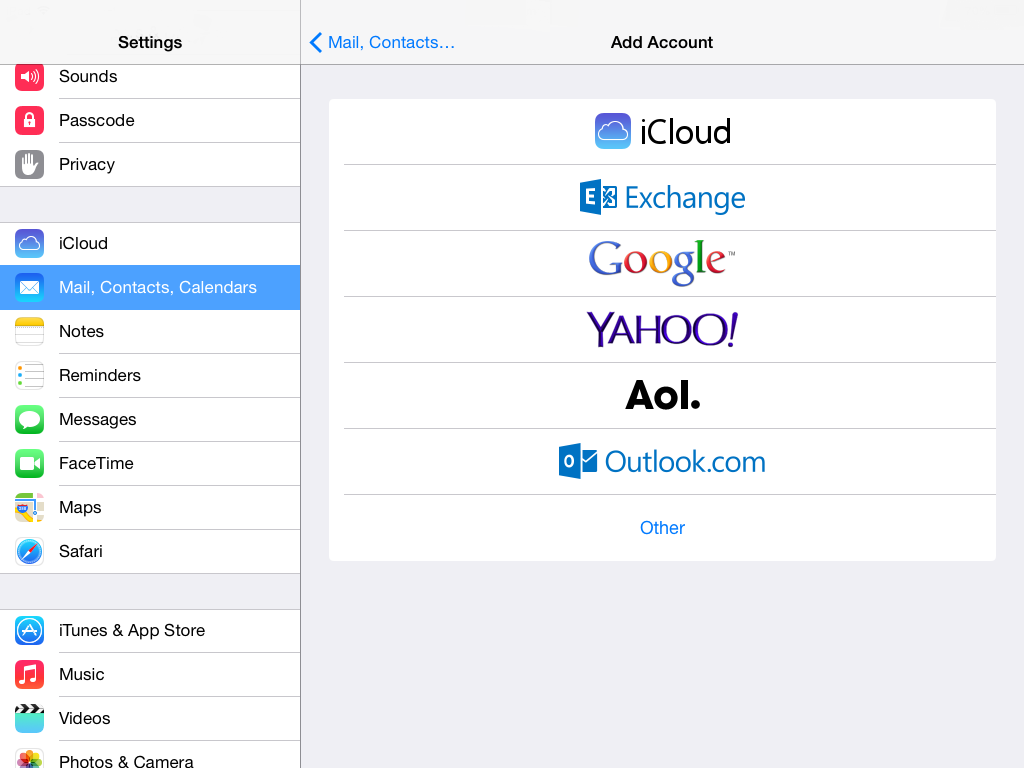Tap the Safari compass icon
This screenshot has height=768, width=1024.
tap(29, 551)
